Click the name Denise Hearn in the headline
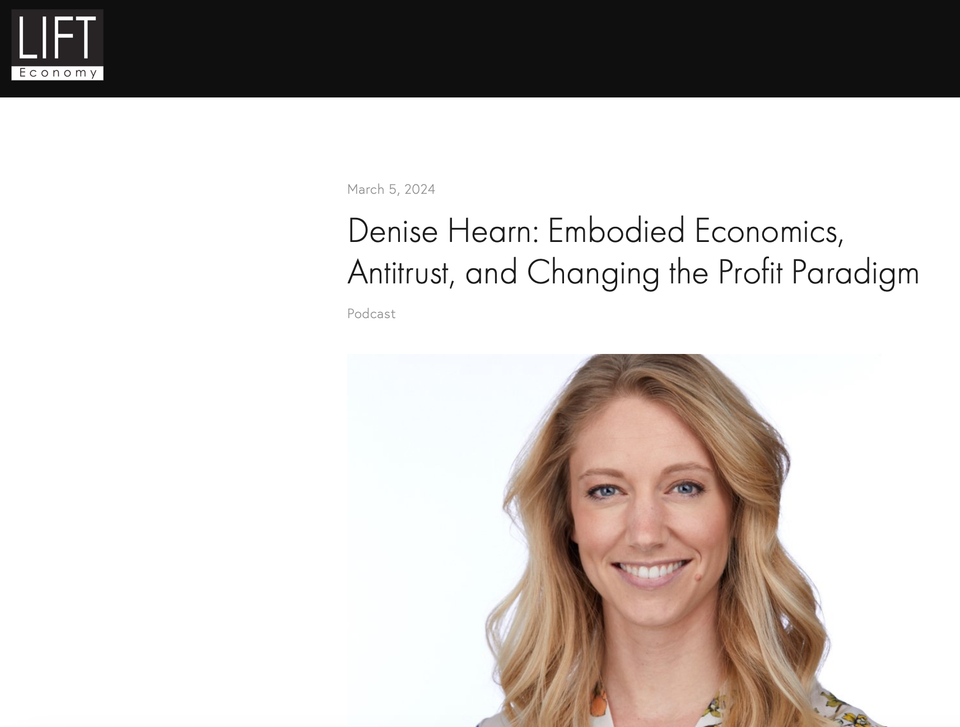Image resolution: width=960 pixels, height=727 pixels. (440, 232)
